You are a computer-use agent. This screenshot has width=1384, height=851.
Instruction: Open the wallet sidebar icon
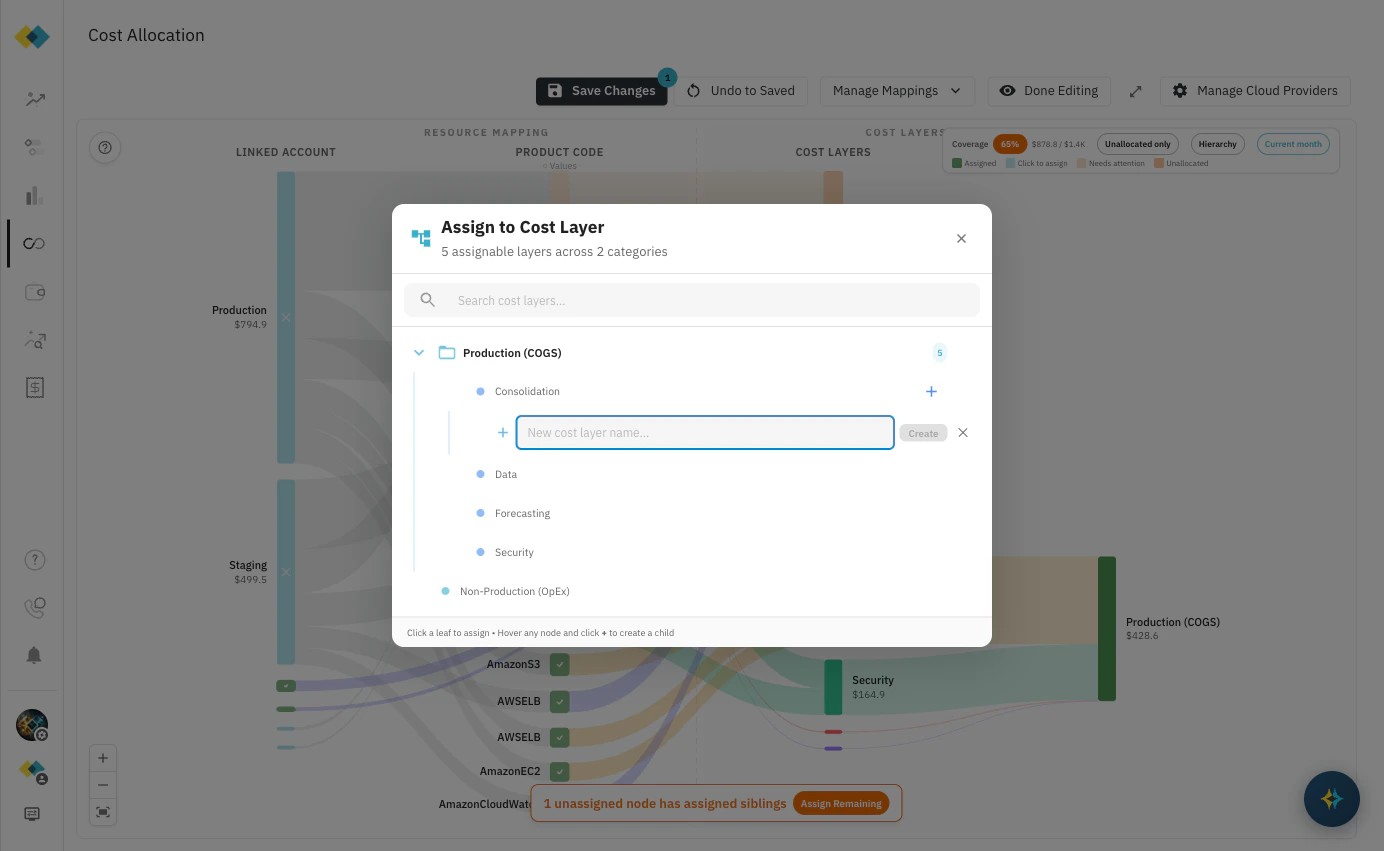35,292
